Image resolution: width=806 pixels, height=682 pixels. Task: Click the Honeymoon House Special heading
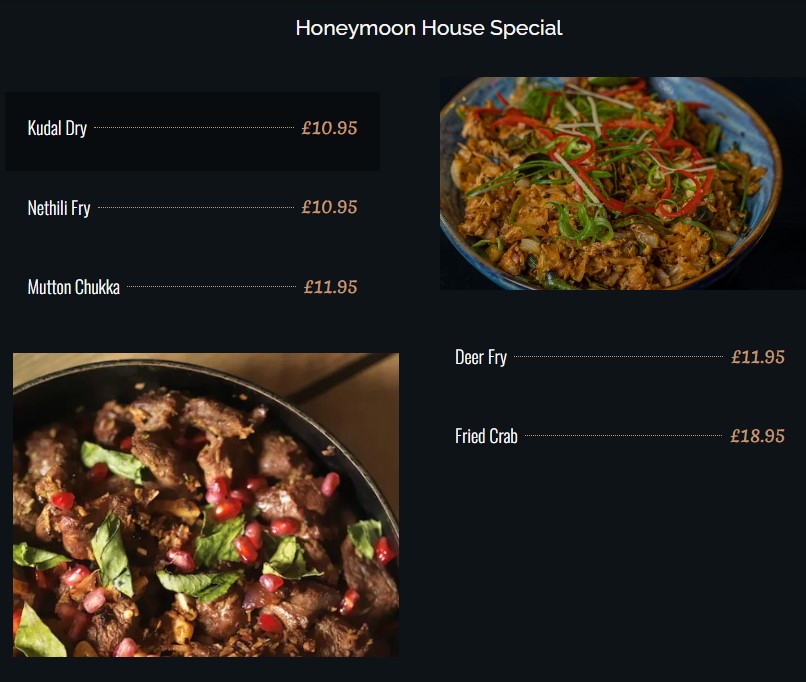(429, 28)
